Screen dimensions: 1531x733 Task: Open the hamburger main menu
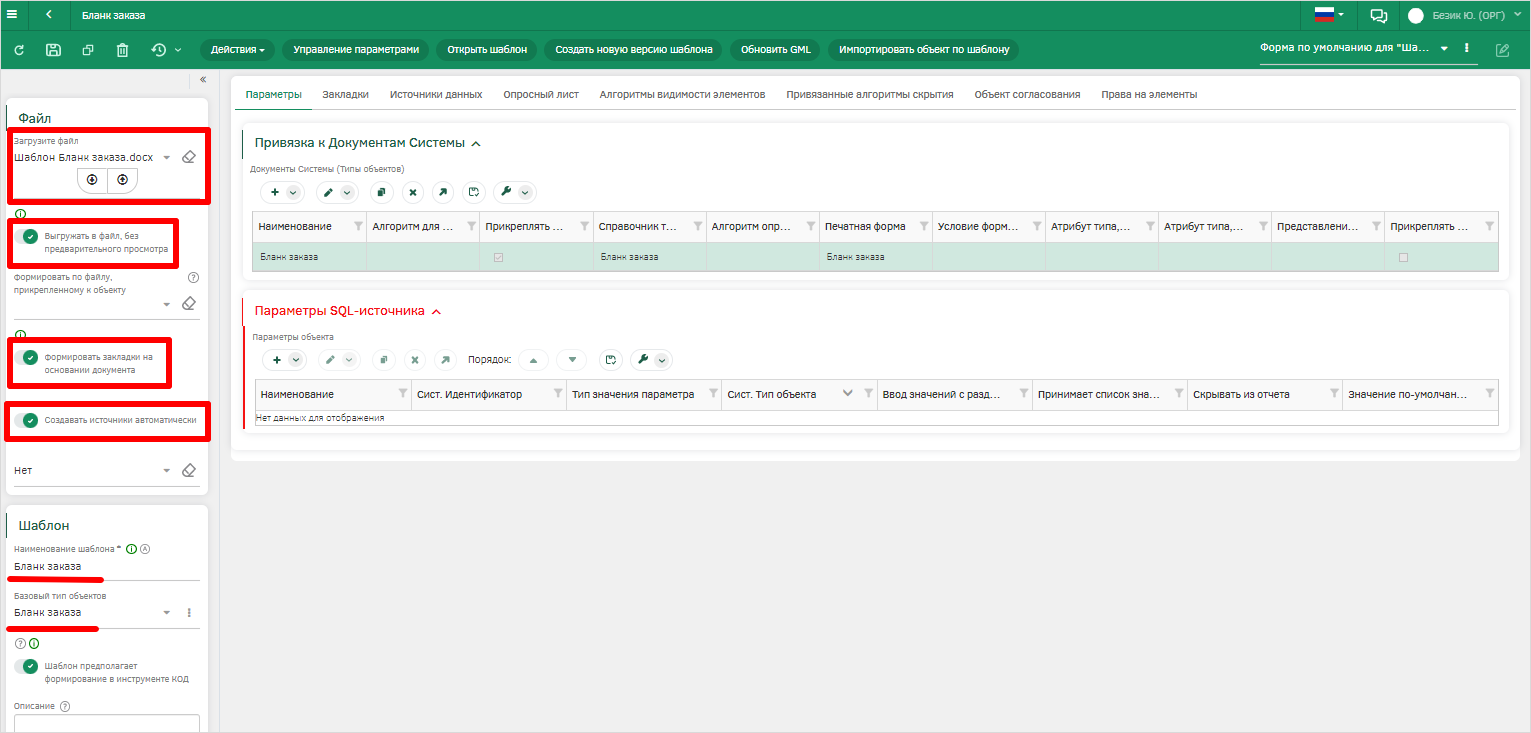pos(12,15)
